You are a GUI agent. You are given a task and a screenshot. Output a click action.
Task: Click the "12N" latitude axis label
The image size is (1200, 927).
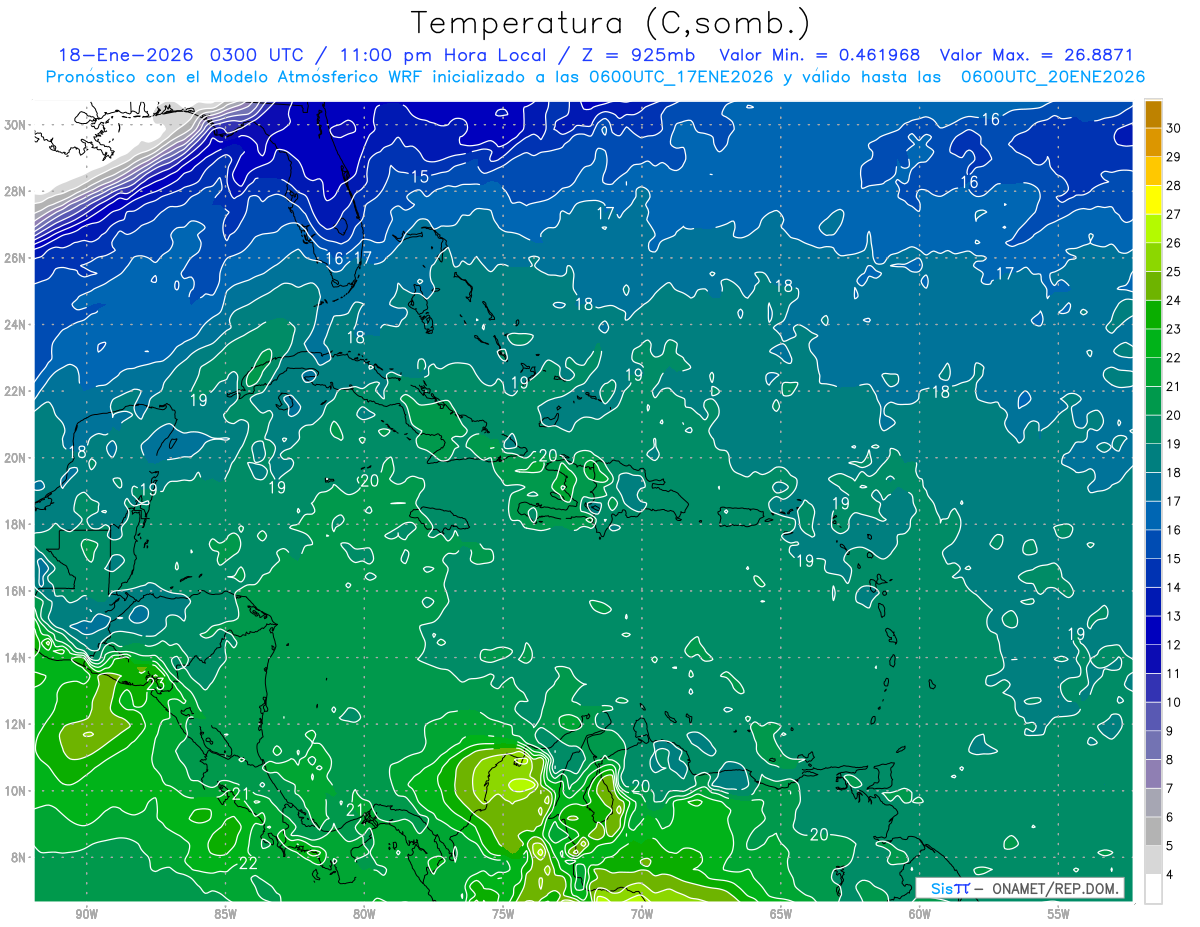[x=14, y=724]
